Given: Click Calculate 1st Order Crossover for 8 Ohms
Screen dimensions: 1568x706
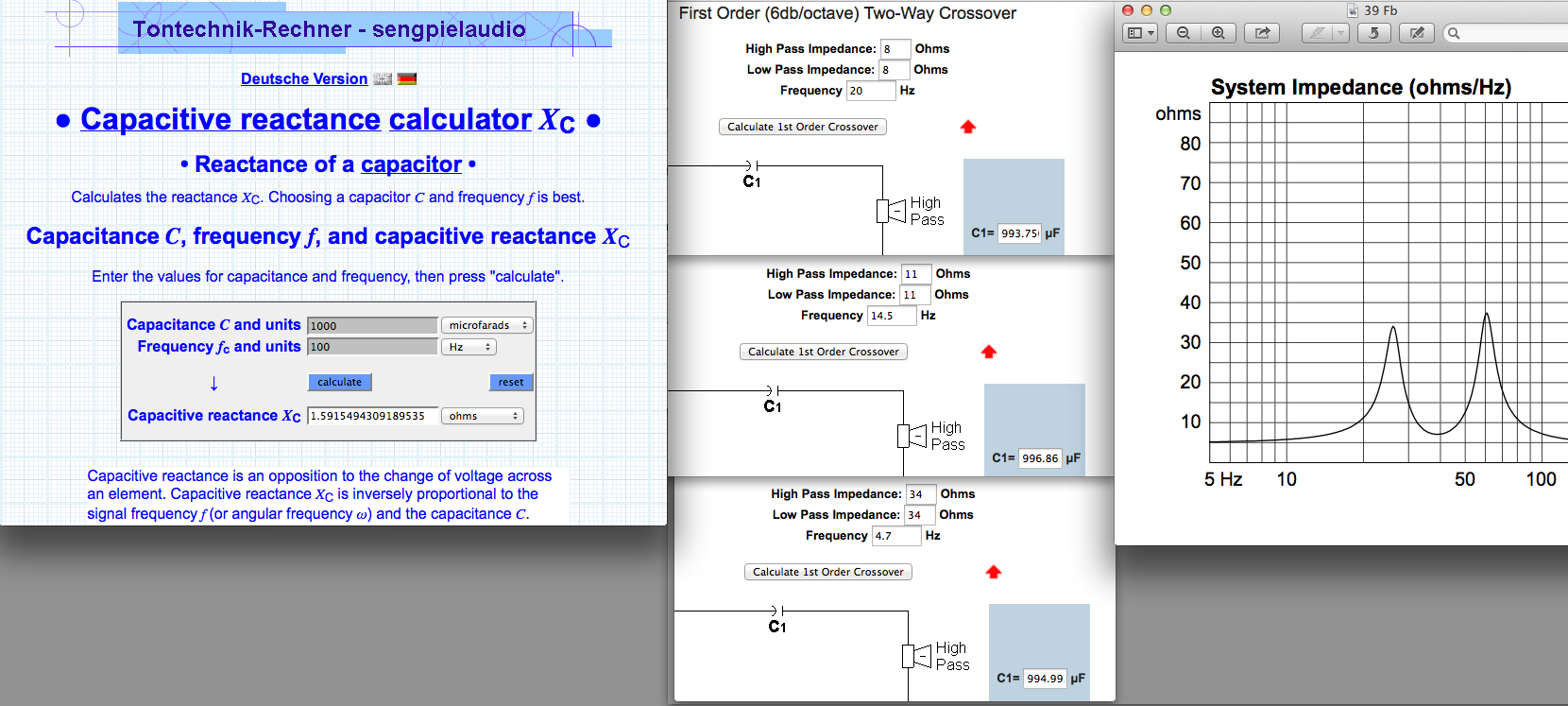Looking at the screenshot, I should [x=803, y=127].
